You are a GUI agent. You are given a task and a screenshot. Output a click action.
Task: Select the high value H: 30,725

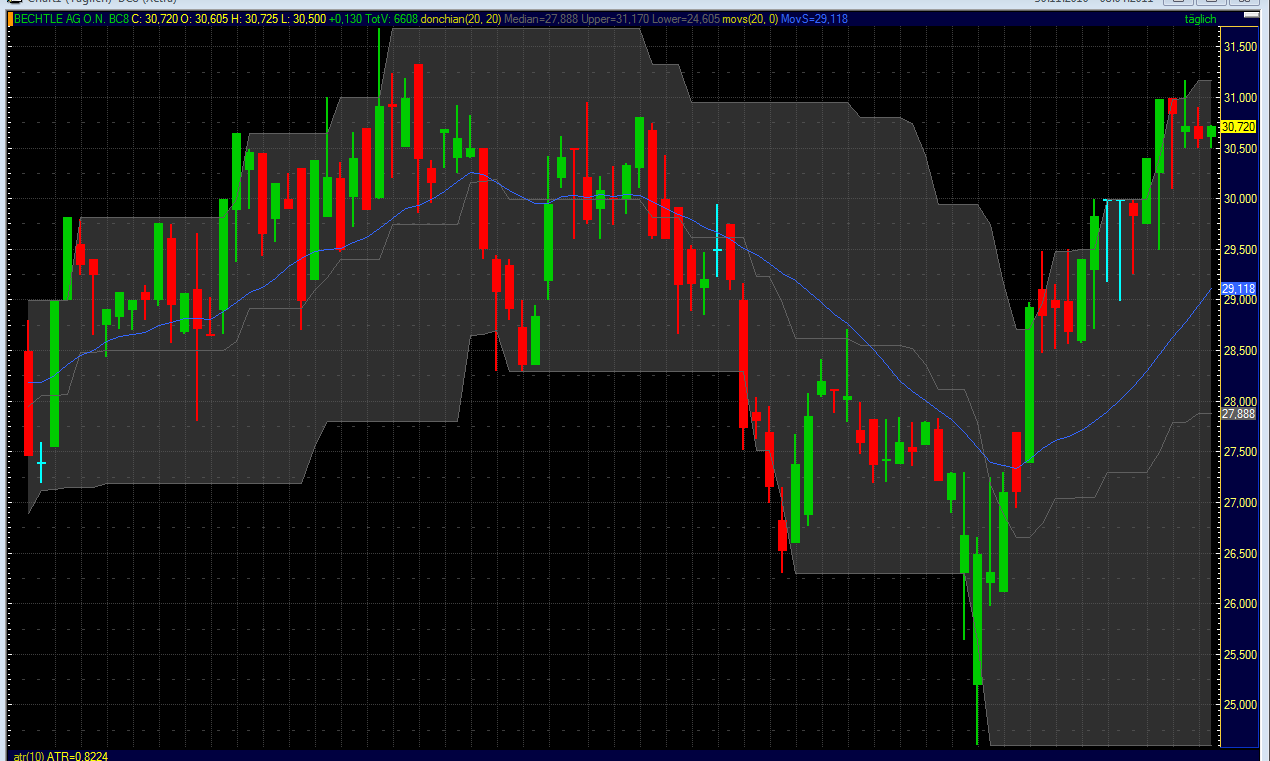254,18
